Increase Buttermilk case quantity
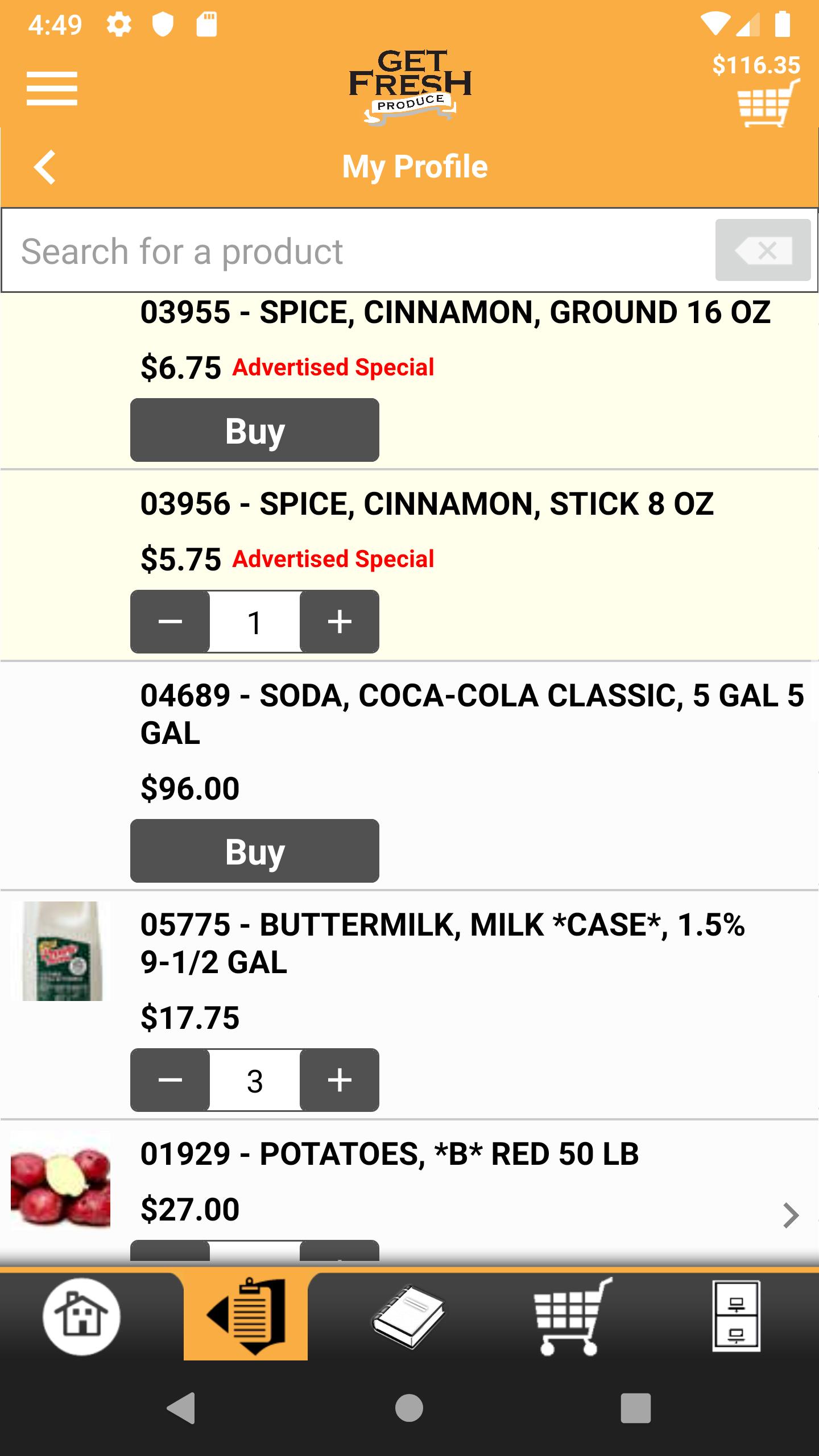Viewport: 819px width, 1456px height. [340, 1079]
